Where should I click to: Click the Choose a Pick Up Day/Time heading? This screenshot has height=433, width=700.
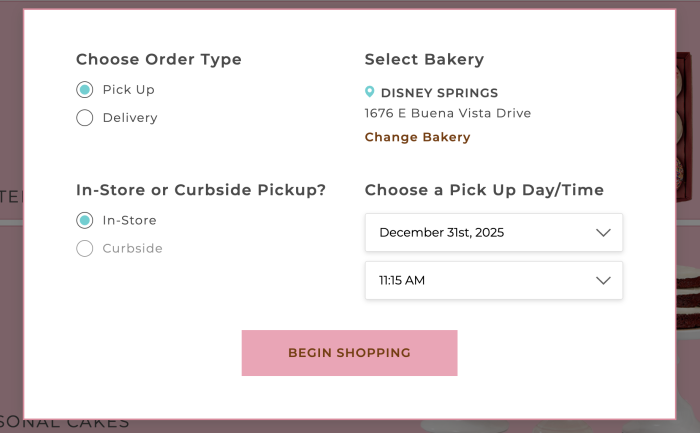coord(484,190)
